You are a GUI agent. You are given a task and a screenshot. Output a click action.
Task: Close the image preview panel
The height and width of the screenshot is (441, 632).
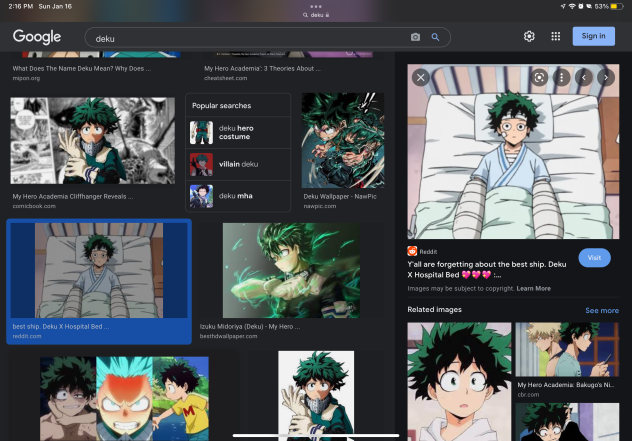pyautogui.click(x=420, y=77)
